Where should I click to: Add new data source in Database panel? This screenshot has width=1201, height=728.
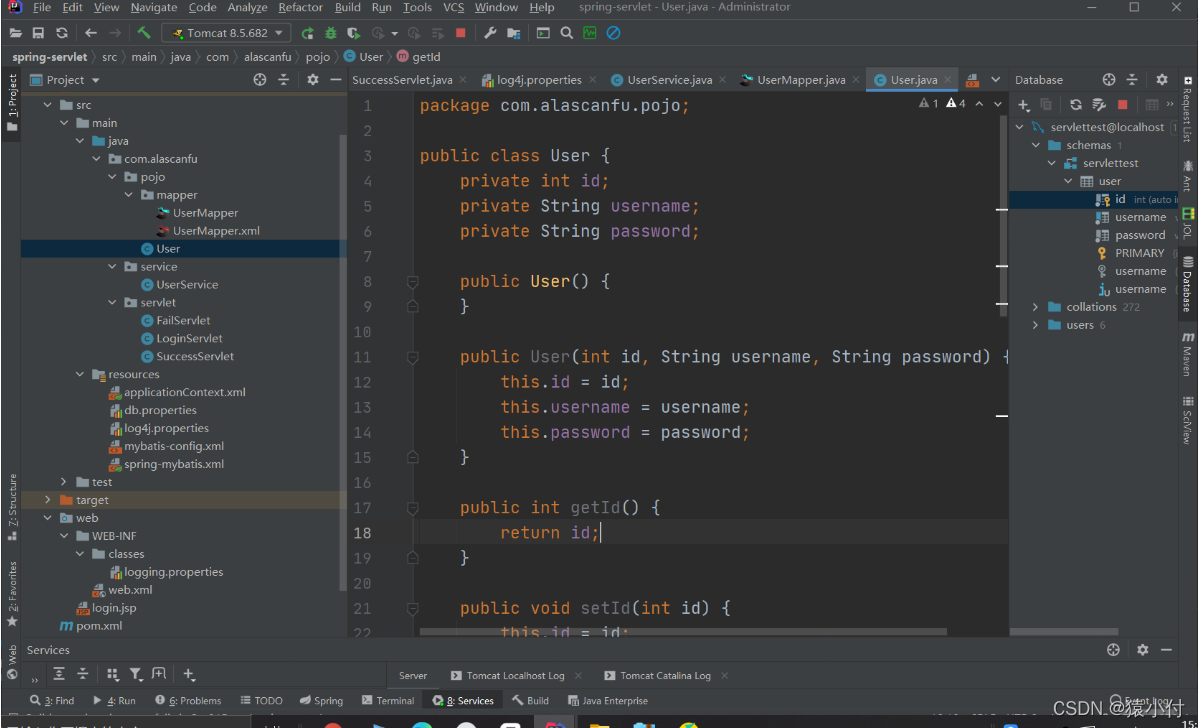[1024, 104]
